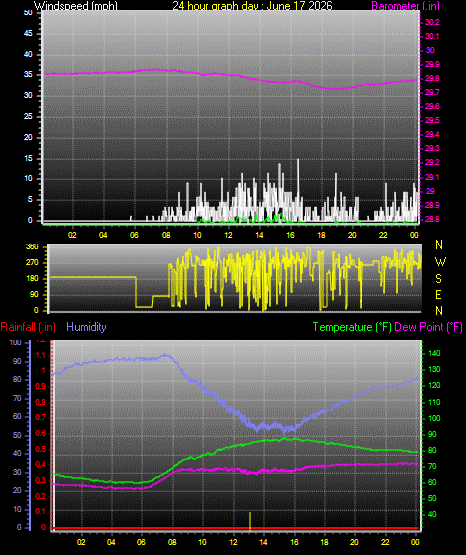Viewport: 466px width, 555px height.
Task: Click the 29.3 barometer axis value
Action: pos(432,148)
